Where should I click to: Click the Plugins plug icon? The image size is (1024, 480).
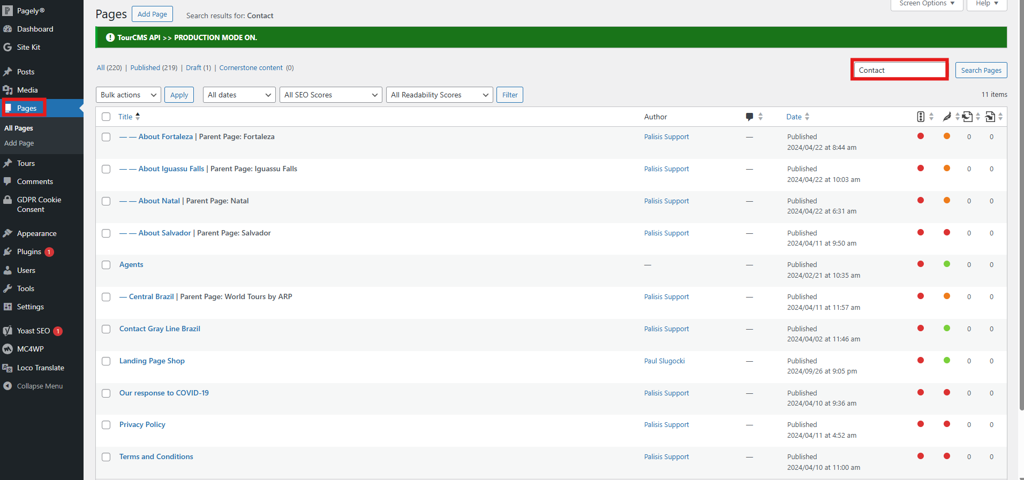tap(8, 251)
